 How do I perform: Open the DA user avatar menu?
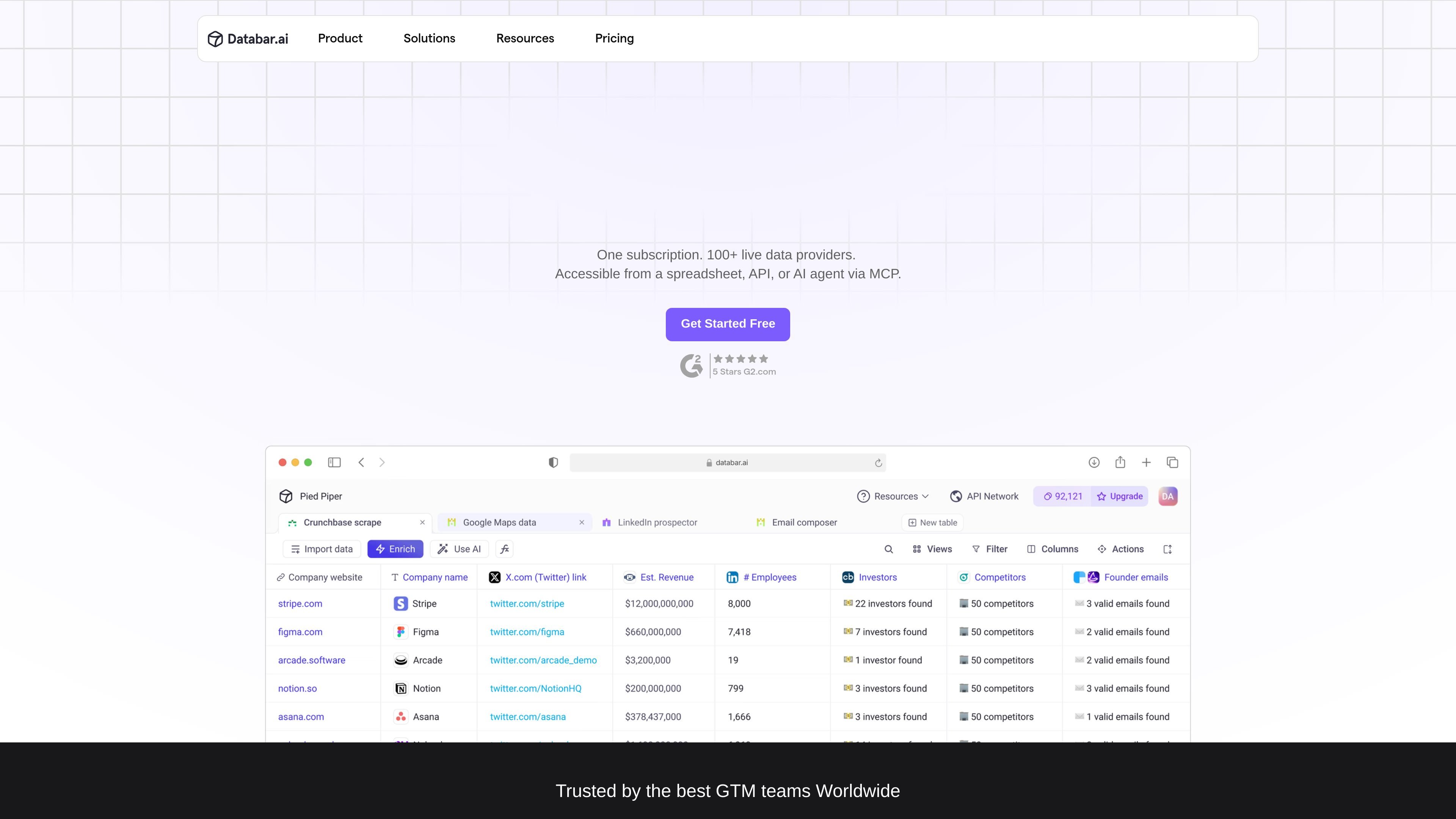[1168, 496]
